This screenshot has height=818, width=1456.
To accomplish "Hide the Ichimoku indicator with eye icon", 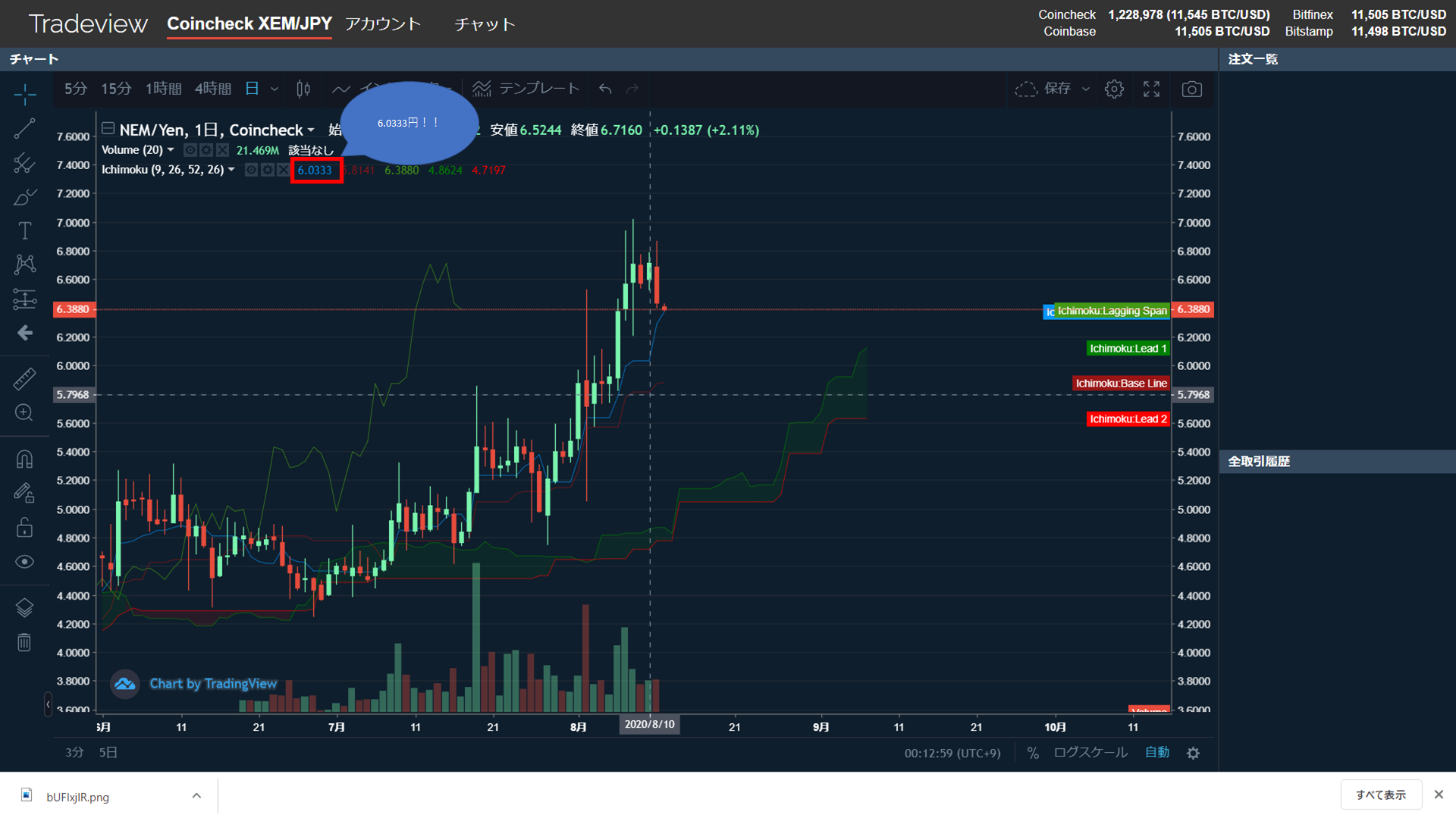I will point(251,170).
